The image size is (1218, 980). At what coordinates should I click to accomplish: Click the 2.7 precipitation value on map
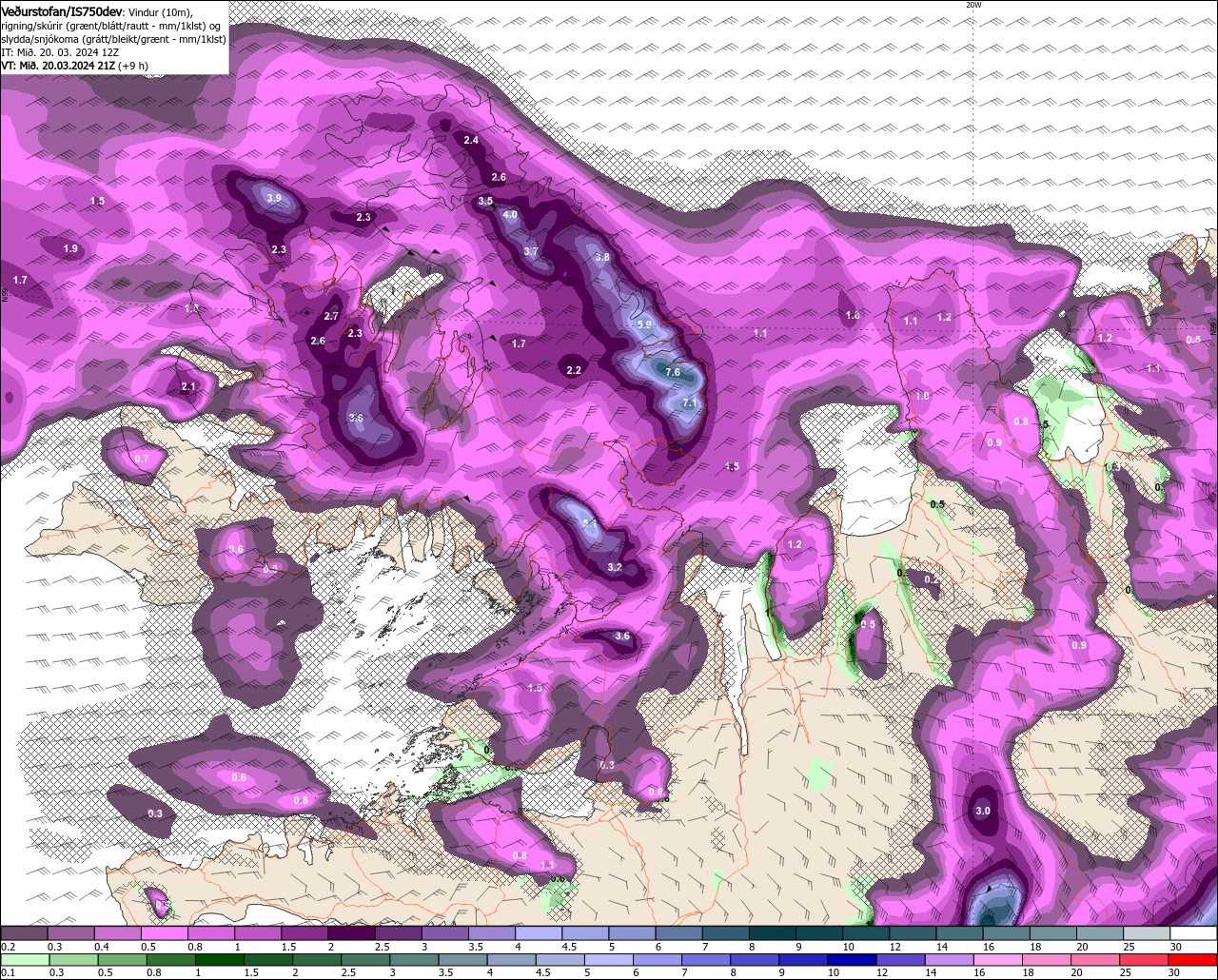(331, 316)
